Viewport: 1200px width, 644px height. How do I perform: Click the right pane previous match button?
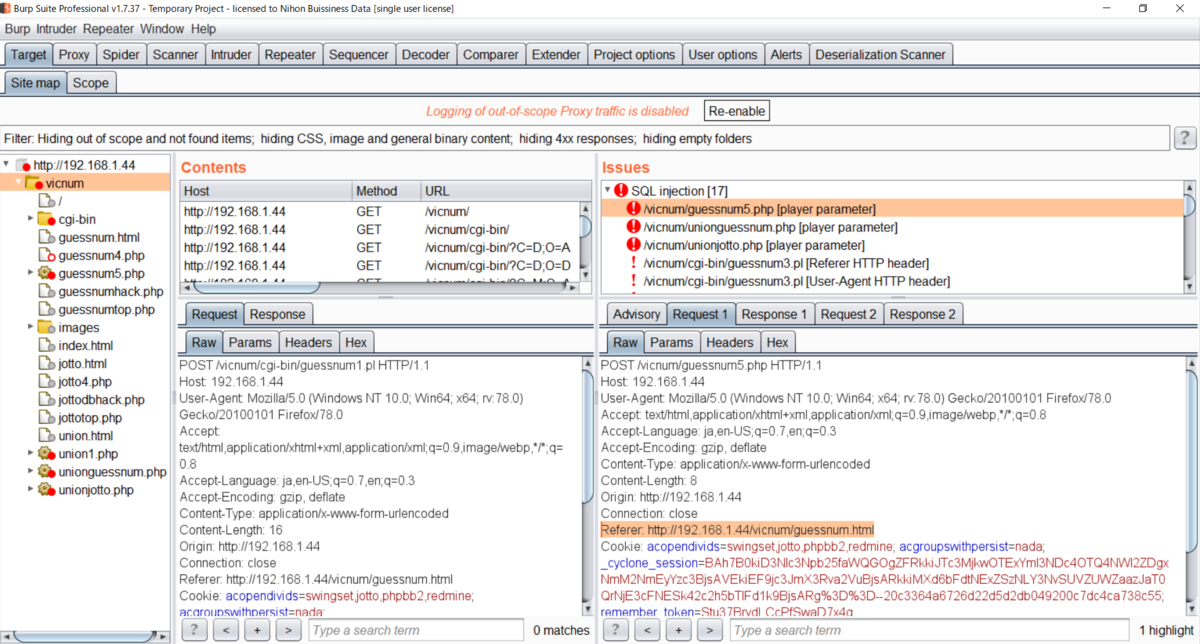click(x=647, y=630)
